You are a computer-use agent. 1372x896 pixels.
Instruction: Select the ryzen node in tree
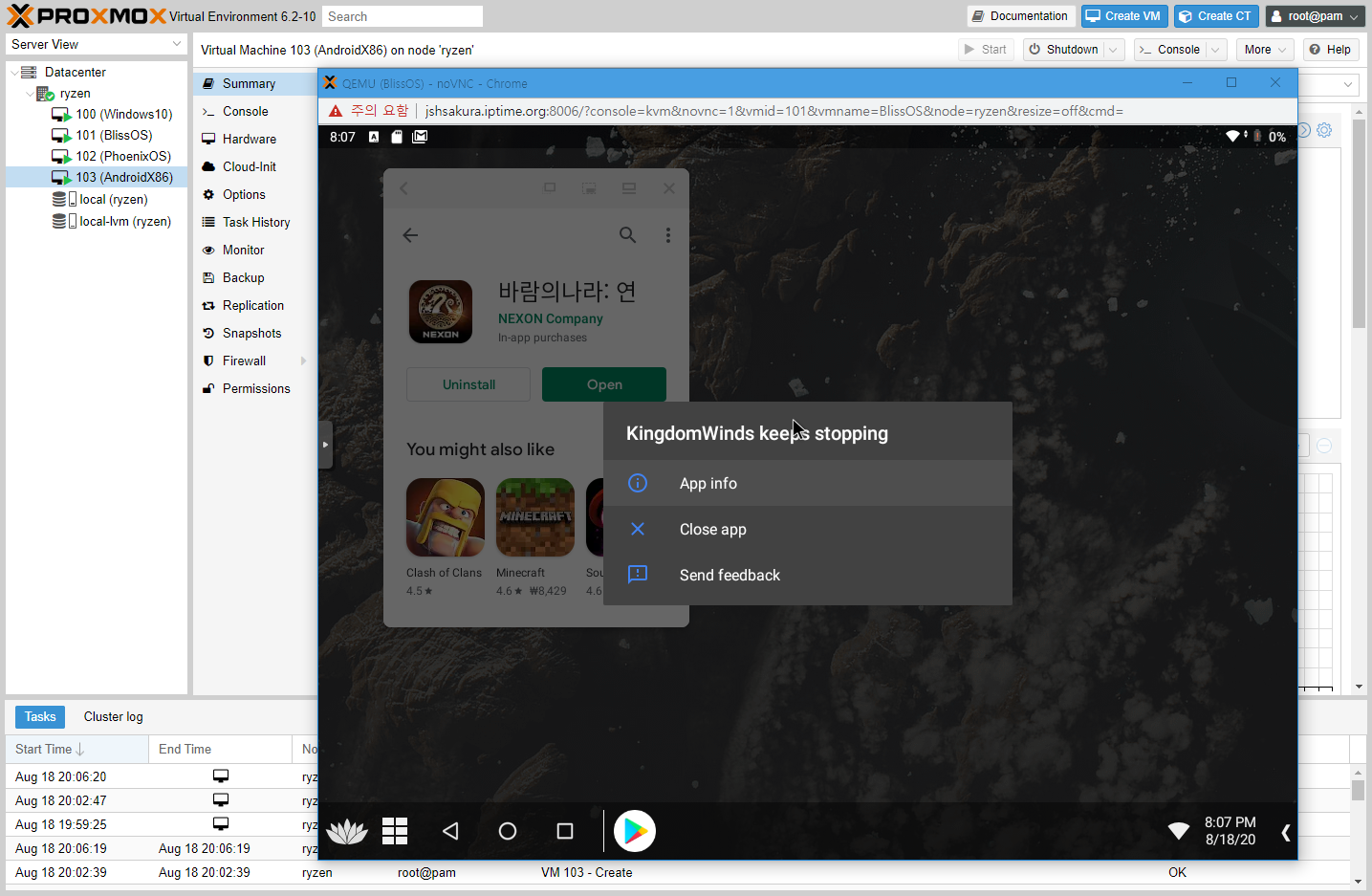tap(75, 93)
